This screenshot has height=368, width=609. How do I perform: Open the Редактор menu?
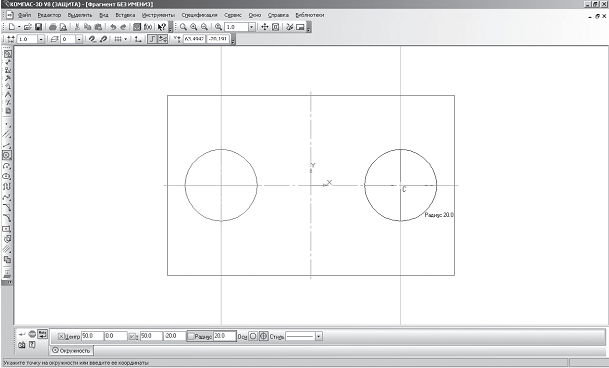(x=49, y=15)
